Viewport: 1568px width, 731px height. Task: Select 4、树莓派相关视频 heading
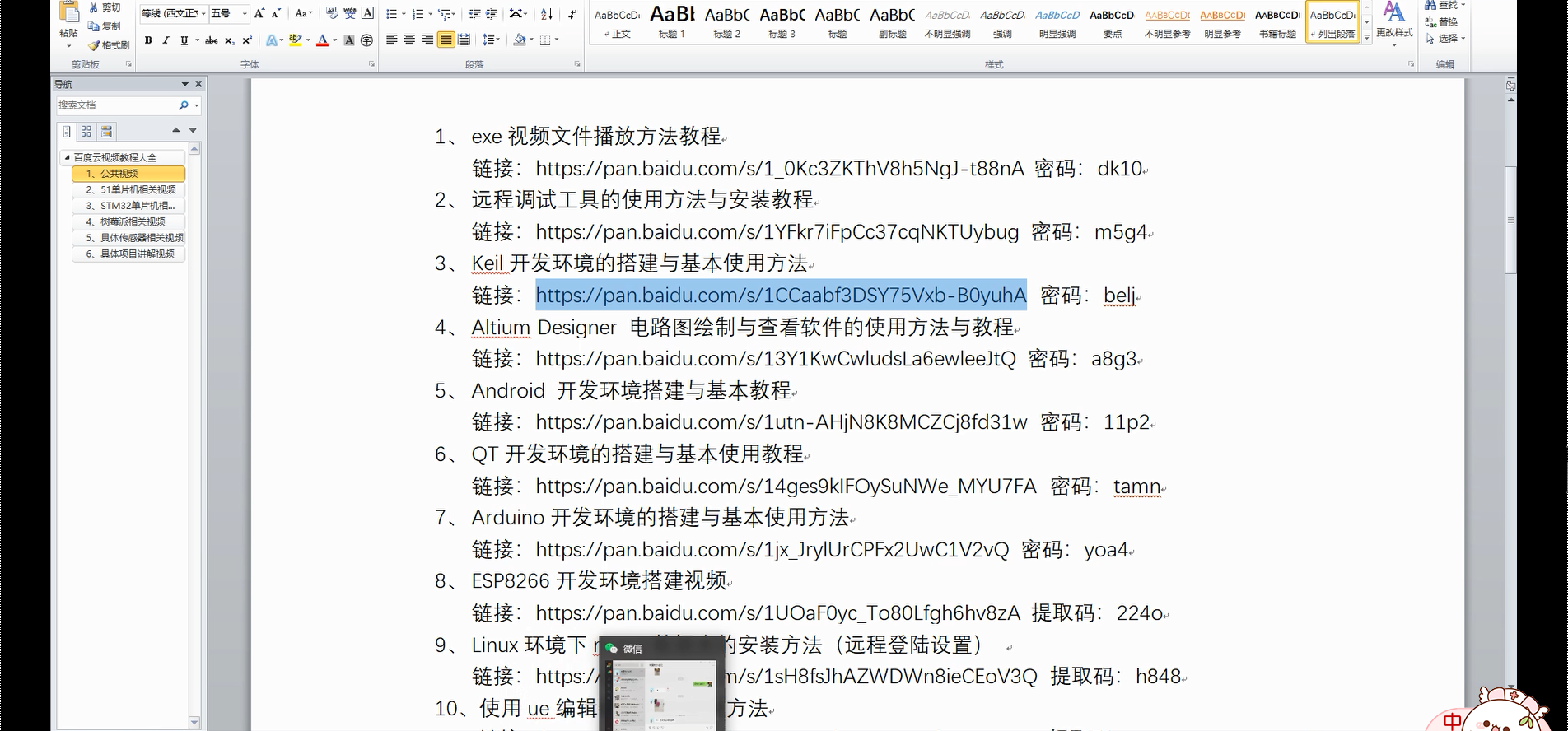click(128, 221)
